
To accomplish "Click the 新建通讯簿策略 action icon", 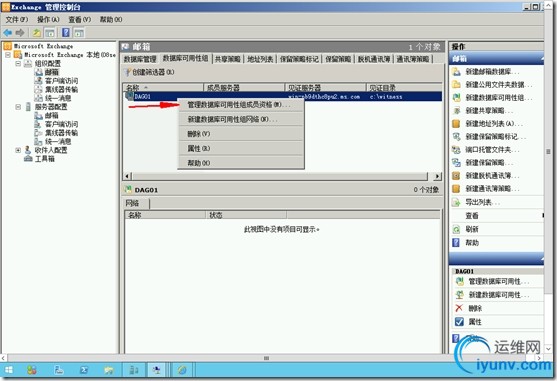I will pyautogui.click(x=456, y=189).
